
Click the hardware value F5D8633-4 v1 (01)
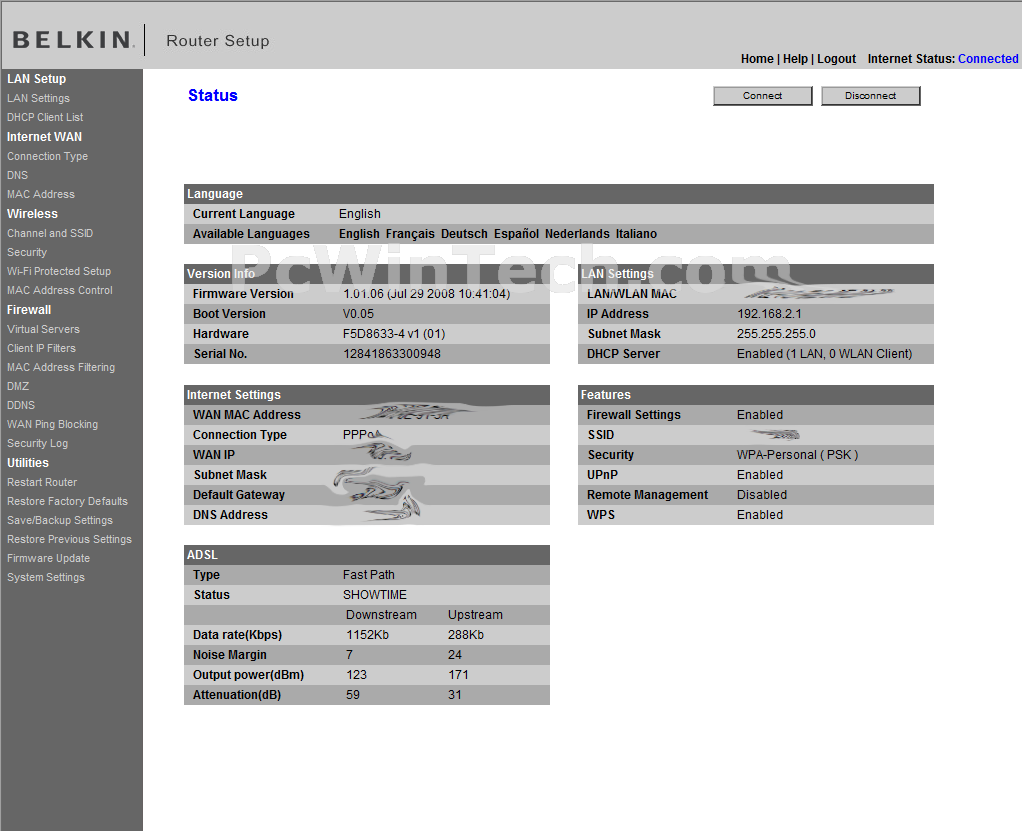[394, 334]
